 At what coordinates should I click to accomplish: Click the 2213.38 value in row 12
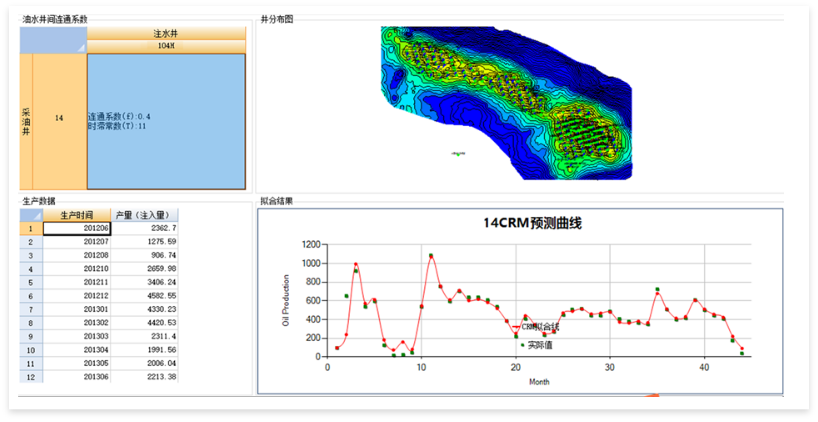[144, 377]
